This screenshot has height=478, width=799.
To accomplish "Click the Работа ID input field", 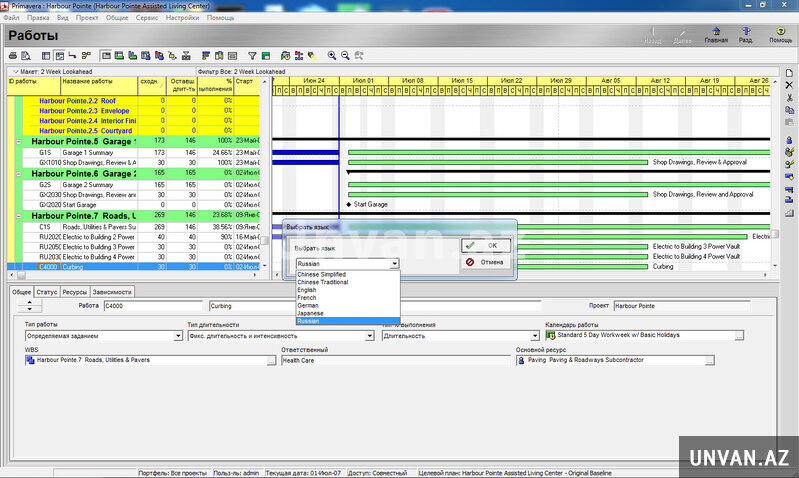I will (152, 305).
